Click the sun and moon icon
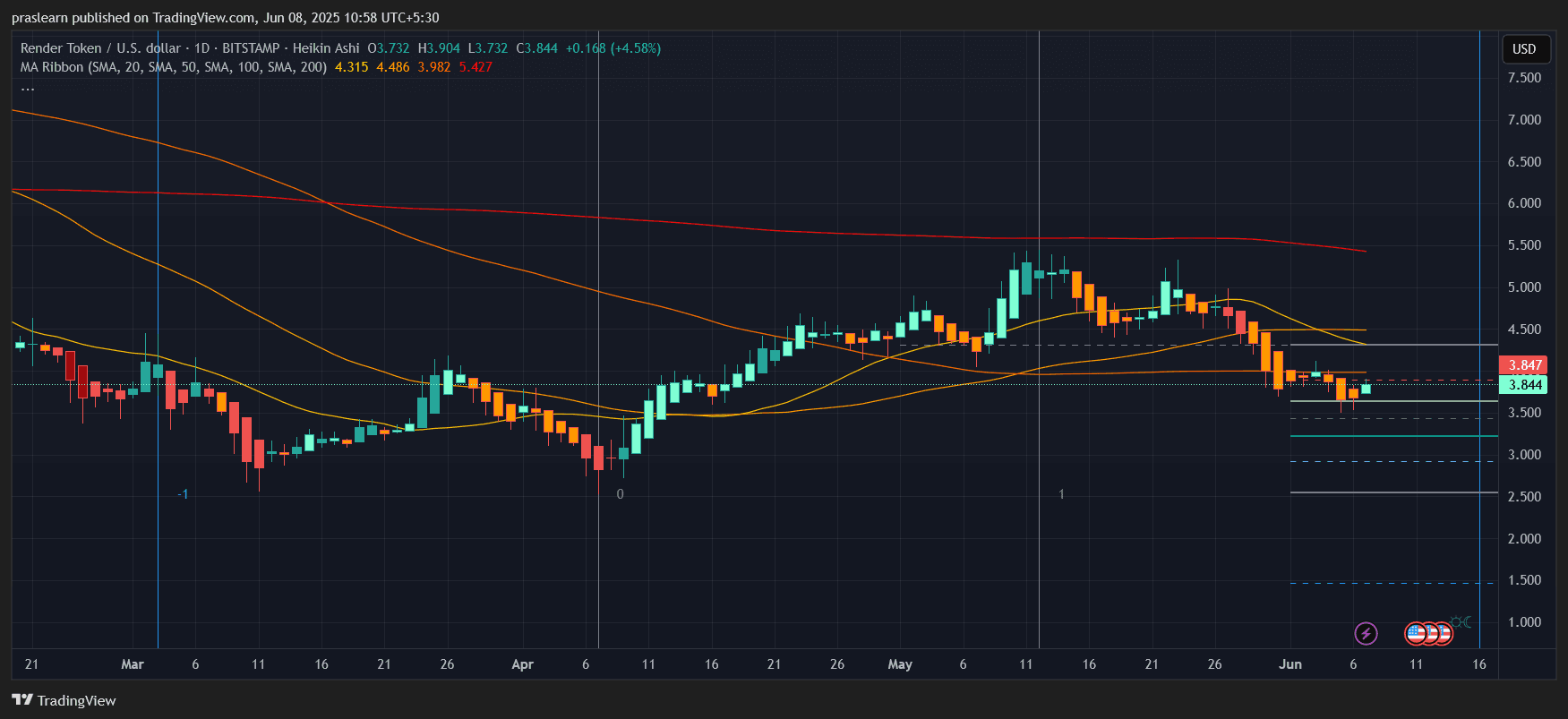 coord(1461,621)
